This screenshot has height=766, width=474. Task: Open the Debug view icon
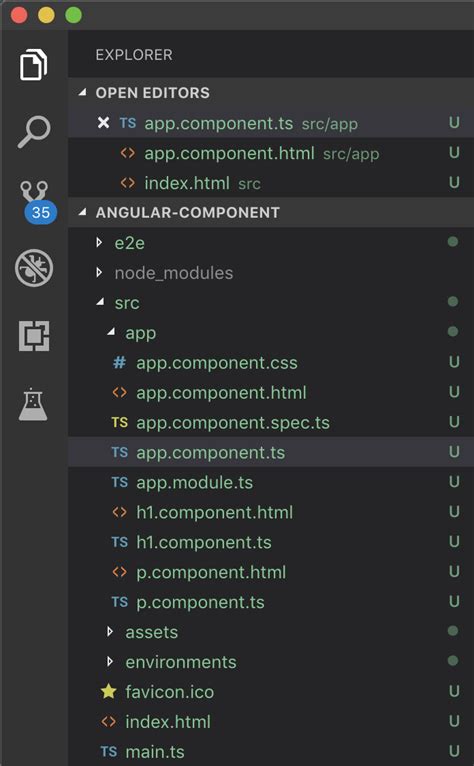pyautogui.click(x=34, y=268)
